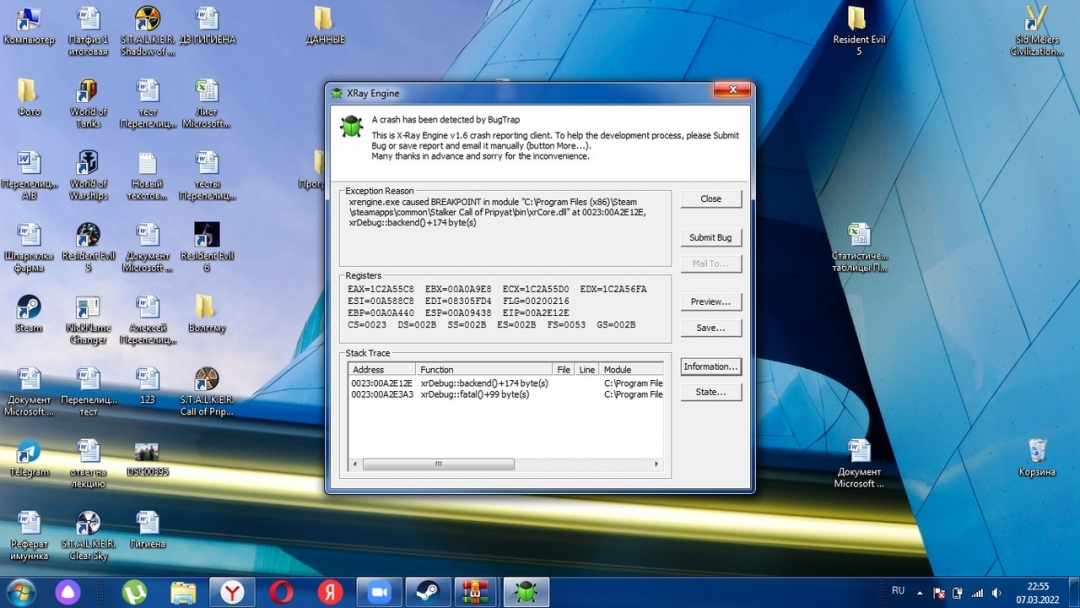This screenshot has height=608, width=1080.
Task: Select the Алексей Перепелиц document icon
Action: (147, 319)
